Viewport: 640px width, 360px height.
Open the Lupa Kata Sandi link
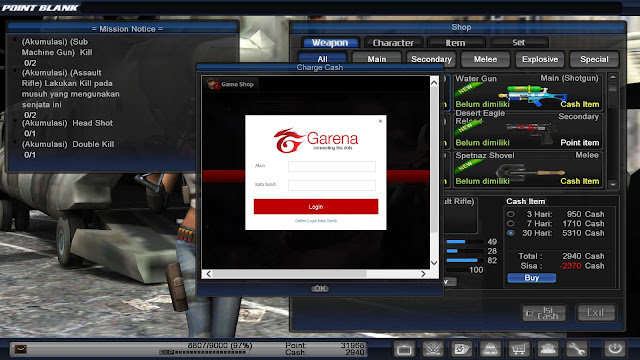[322, 221]
